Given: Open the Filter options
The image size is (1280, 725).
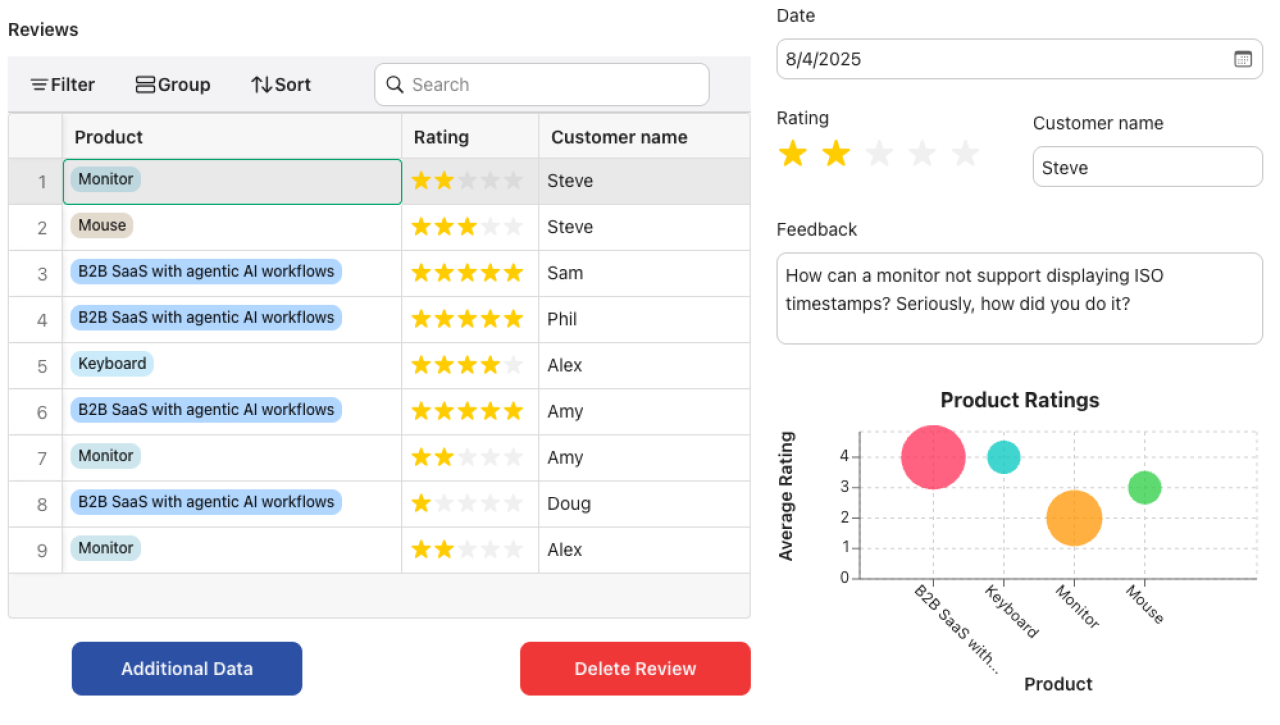Looking at the screenshot, I should click(63, 85).
